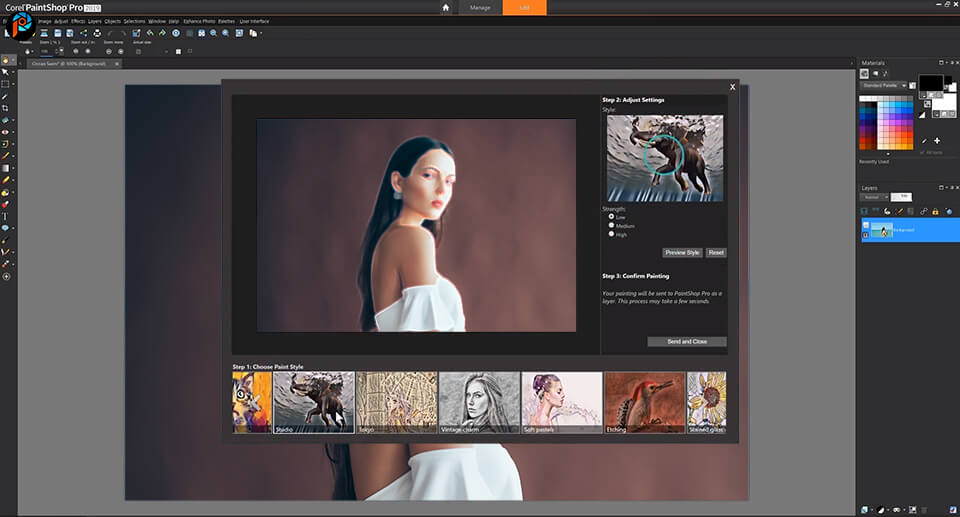The height and width of the screenshot is (517, 960).
Task: Click the layer opacity field
Action: coord(901,197)
